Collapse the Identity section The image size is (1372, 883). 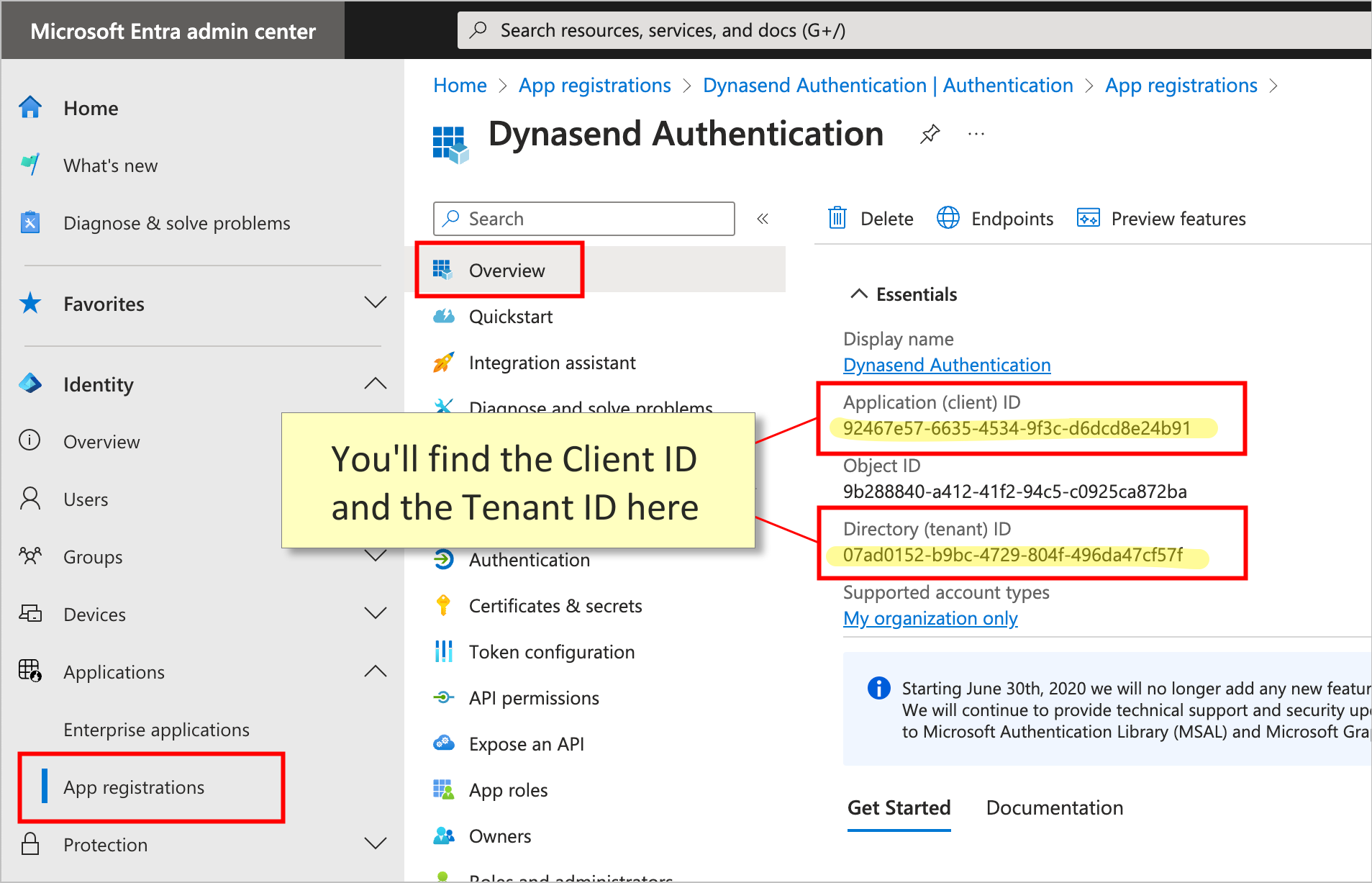pyautogui.click(x=375, y=384)
